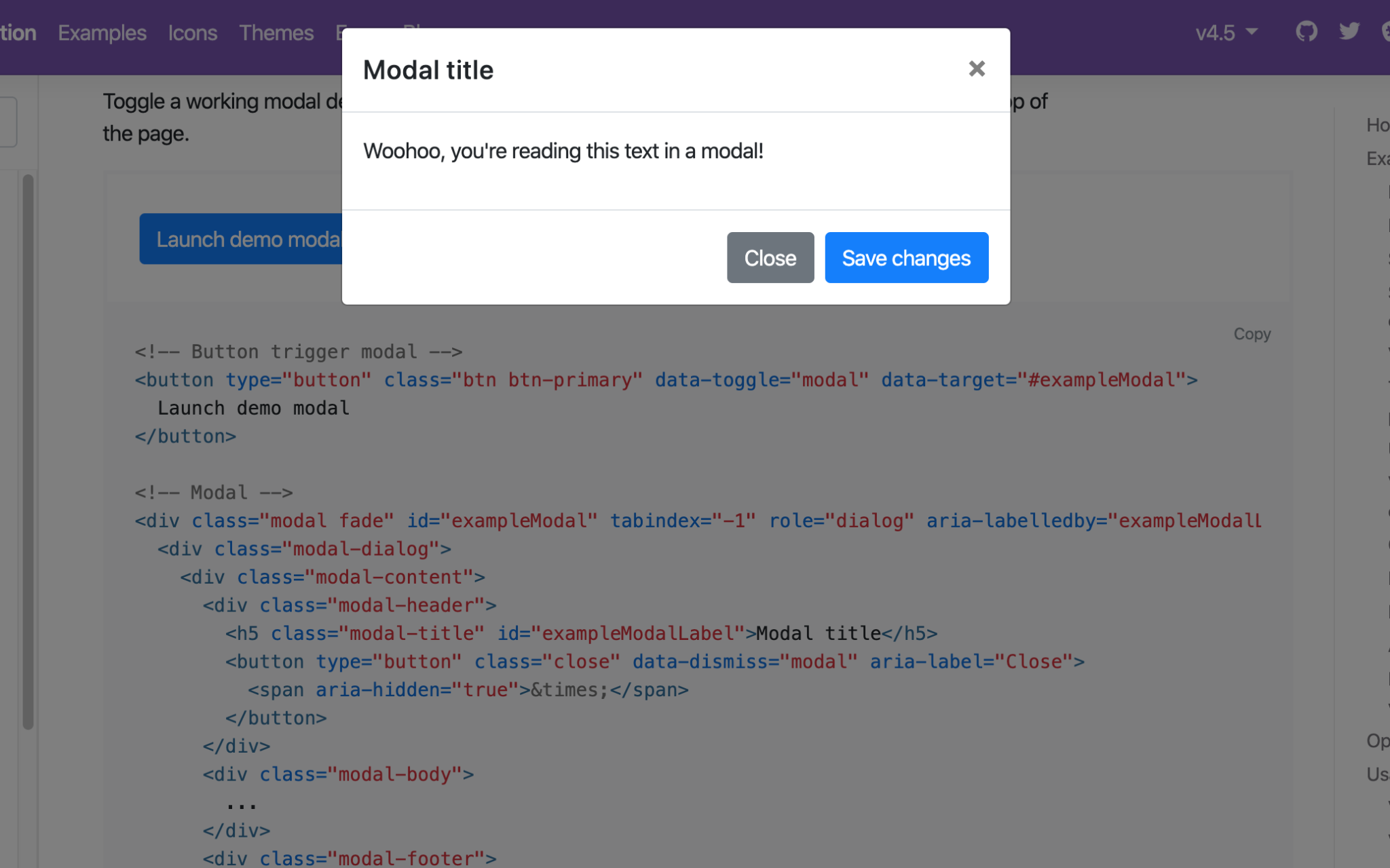Open the cut-off "Exa" table of contents link

tap(1377, 158)
